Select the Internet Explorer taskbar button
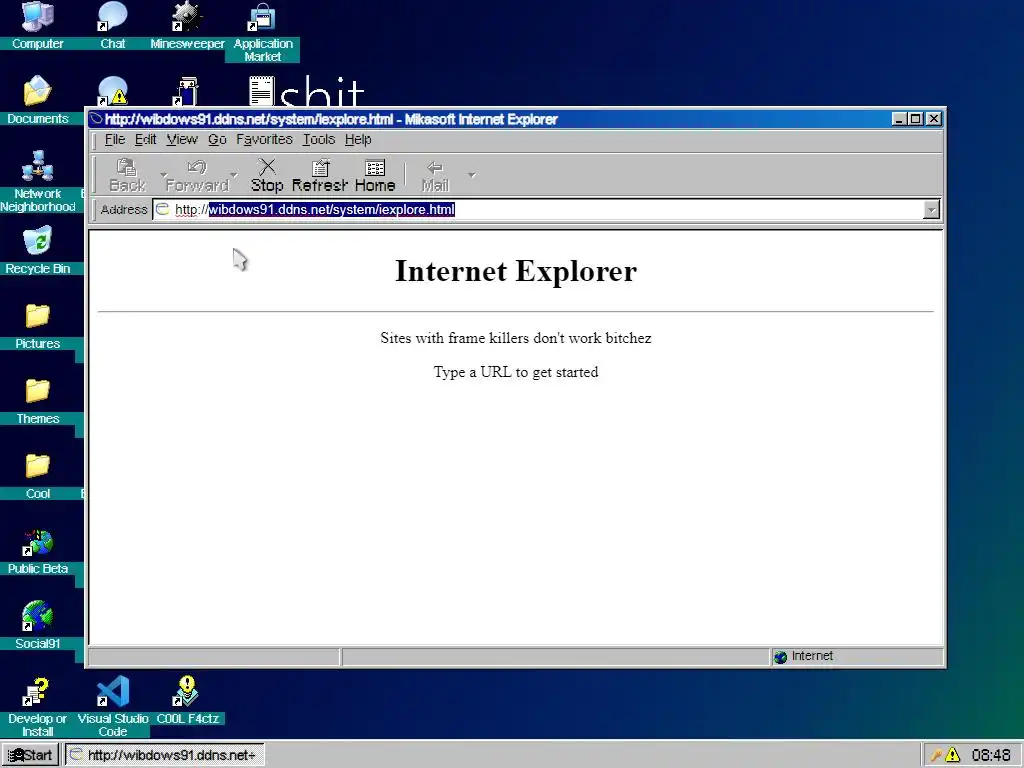1024x768 pixels. click(x=165, y=755)
